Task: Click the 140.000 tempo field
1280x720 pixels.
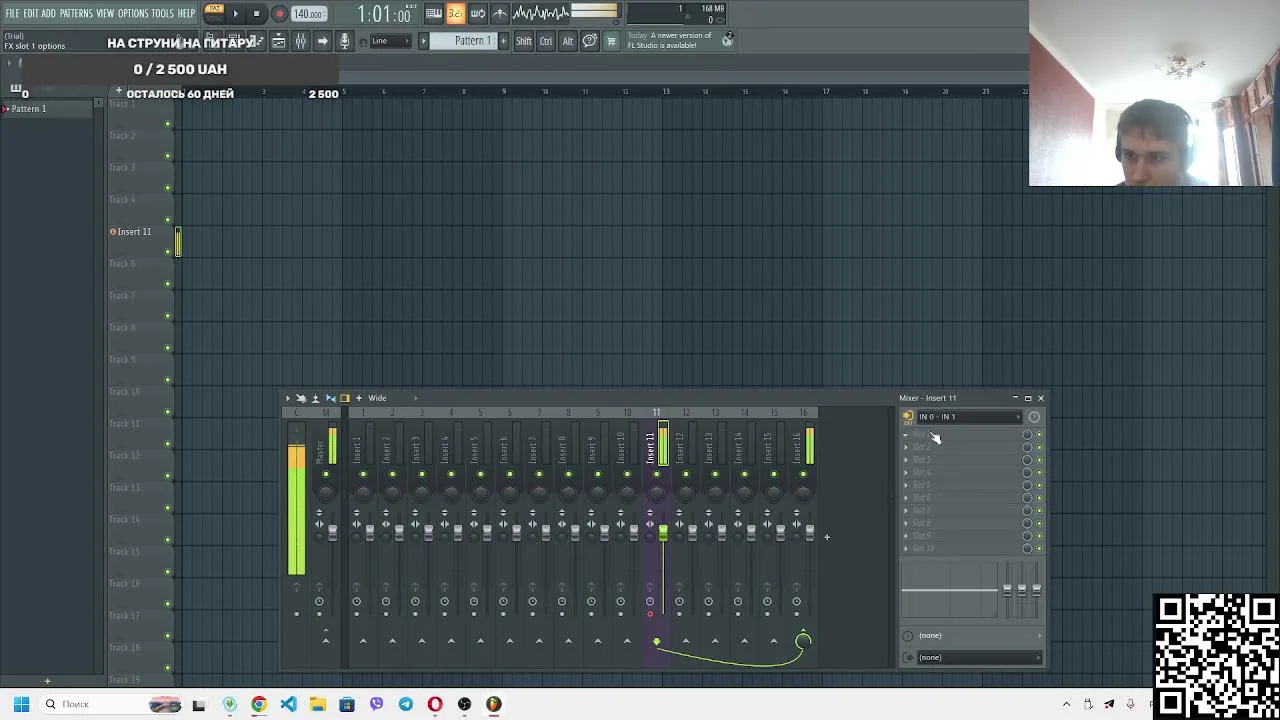Action: [308, 14]
